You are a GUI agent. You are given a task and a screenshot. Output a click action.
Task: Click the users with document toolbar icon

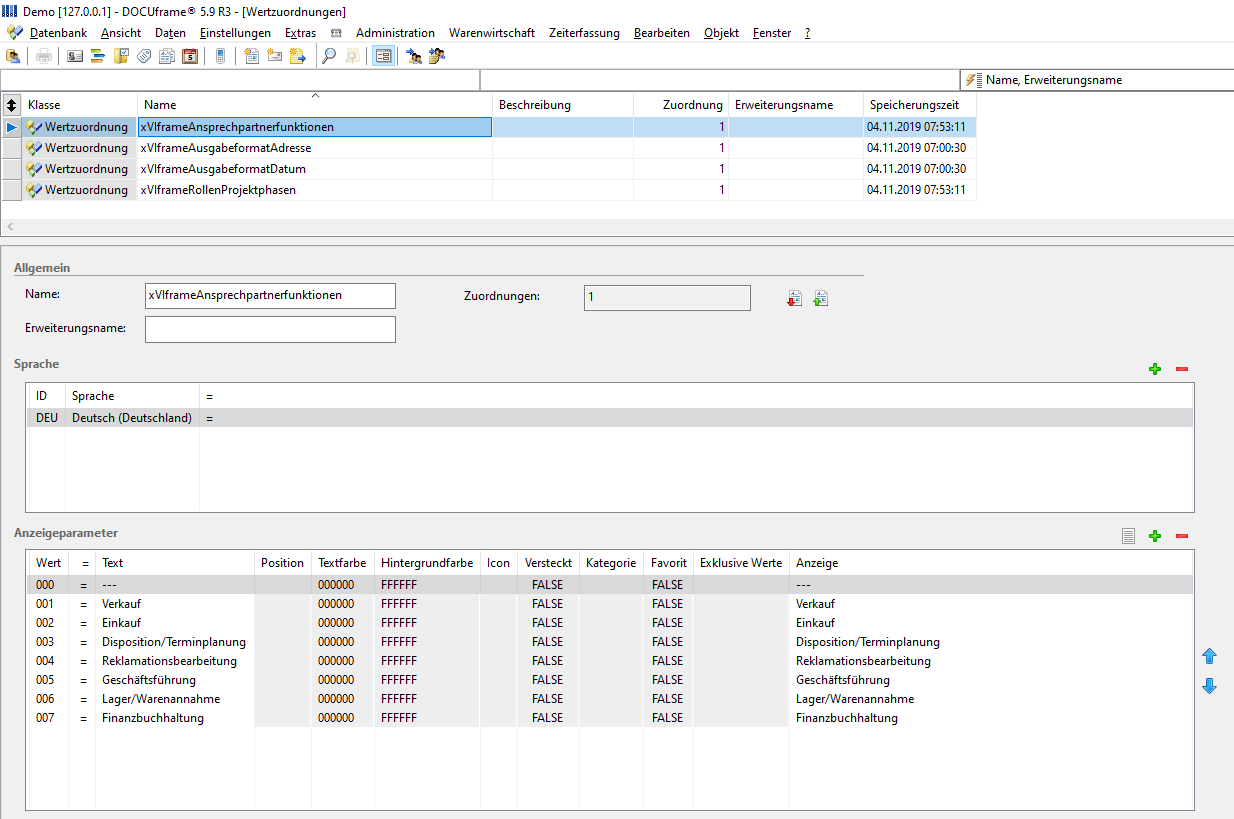(x=437, y=56)
